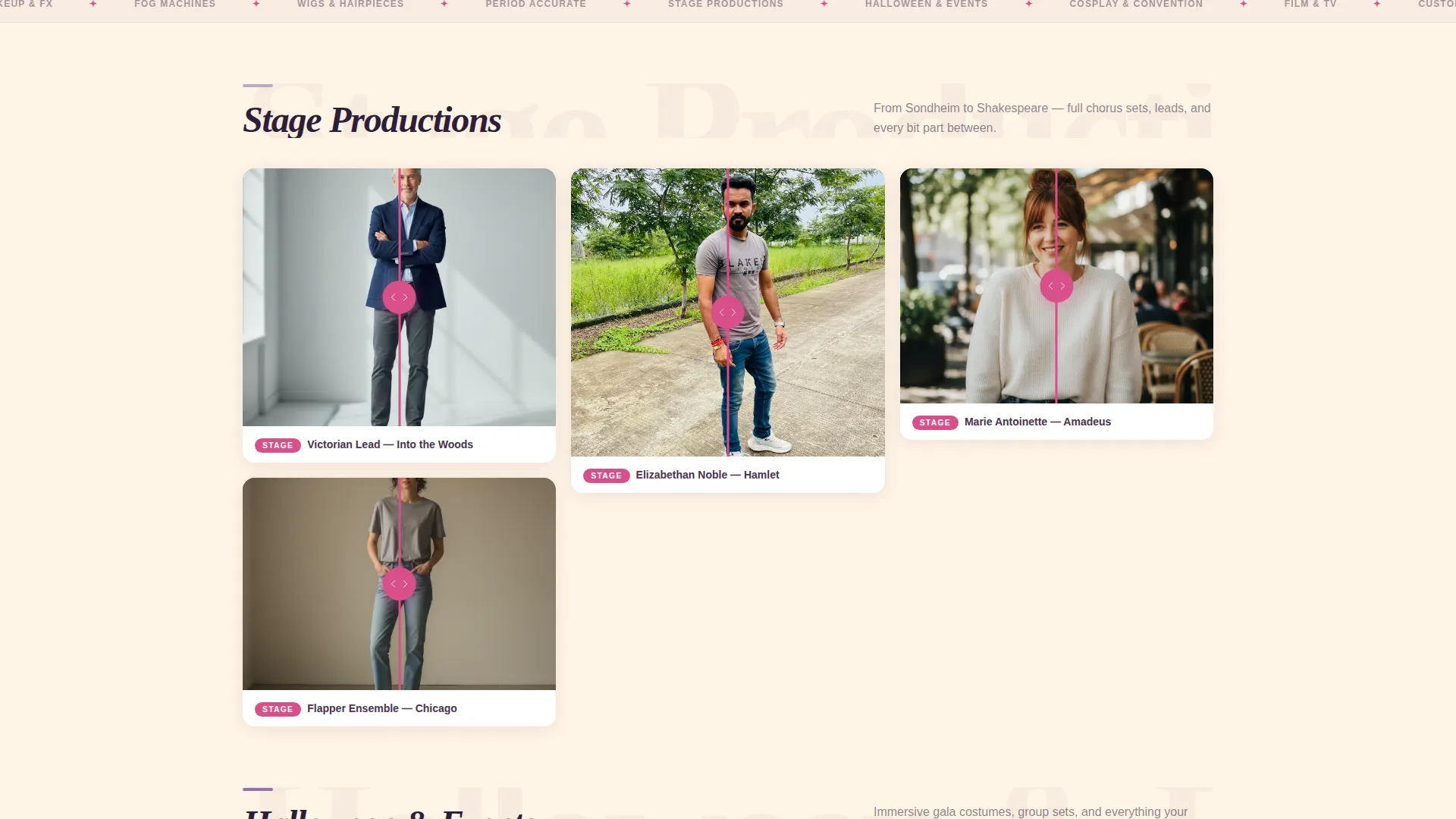Select the 'Victorian Lead — Into the Woods' caption
The width and height of the screenshot is (1456, 819).
pos(390,444)
